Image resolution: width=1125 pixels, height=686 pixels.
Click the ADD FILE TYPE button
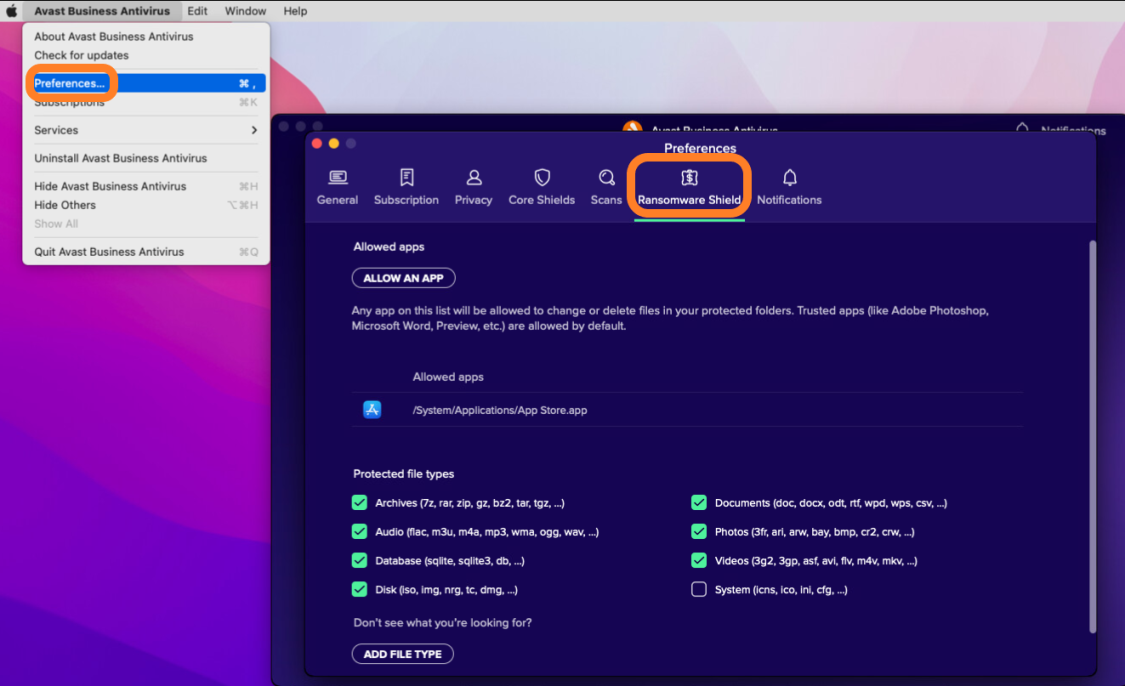click(x=403, y=654)
